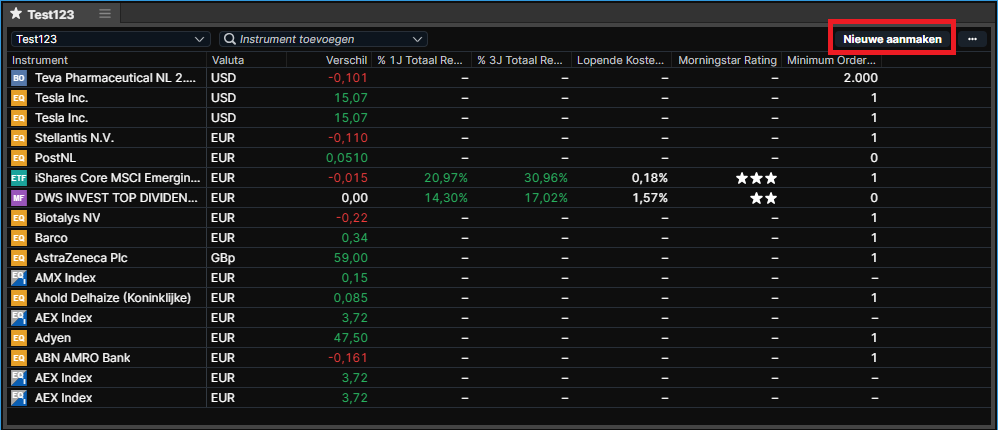Sort by the Lopende Koste... column header
Viewport: 998px width, 430px height.
[621, 60]
